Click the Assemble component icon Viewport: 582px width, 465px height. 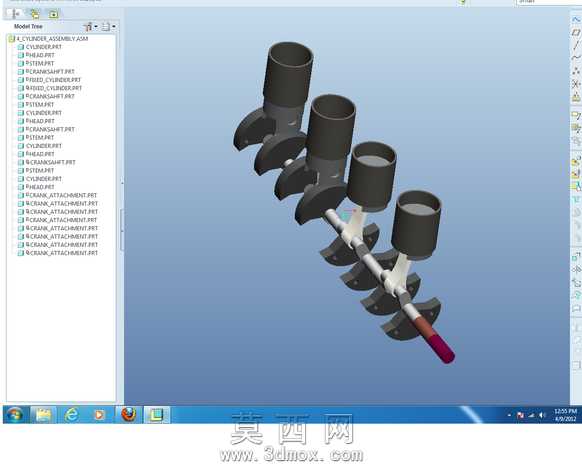tap(576, 161)
